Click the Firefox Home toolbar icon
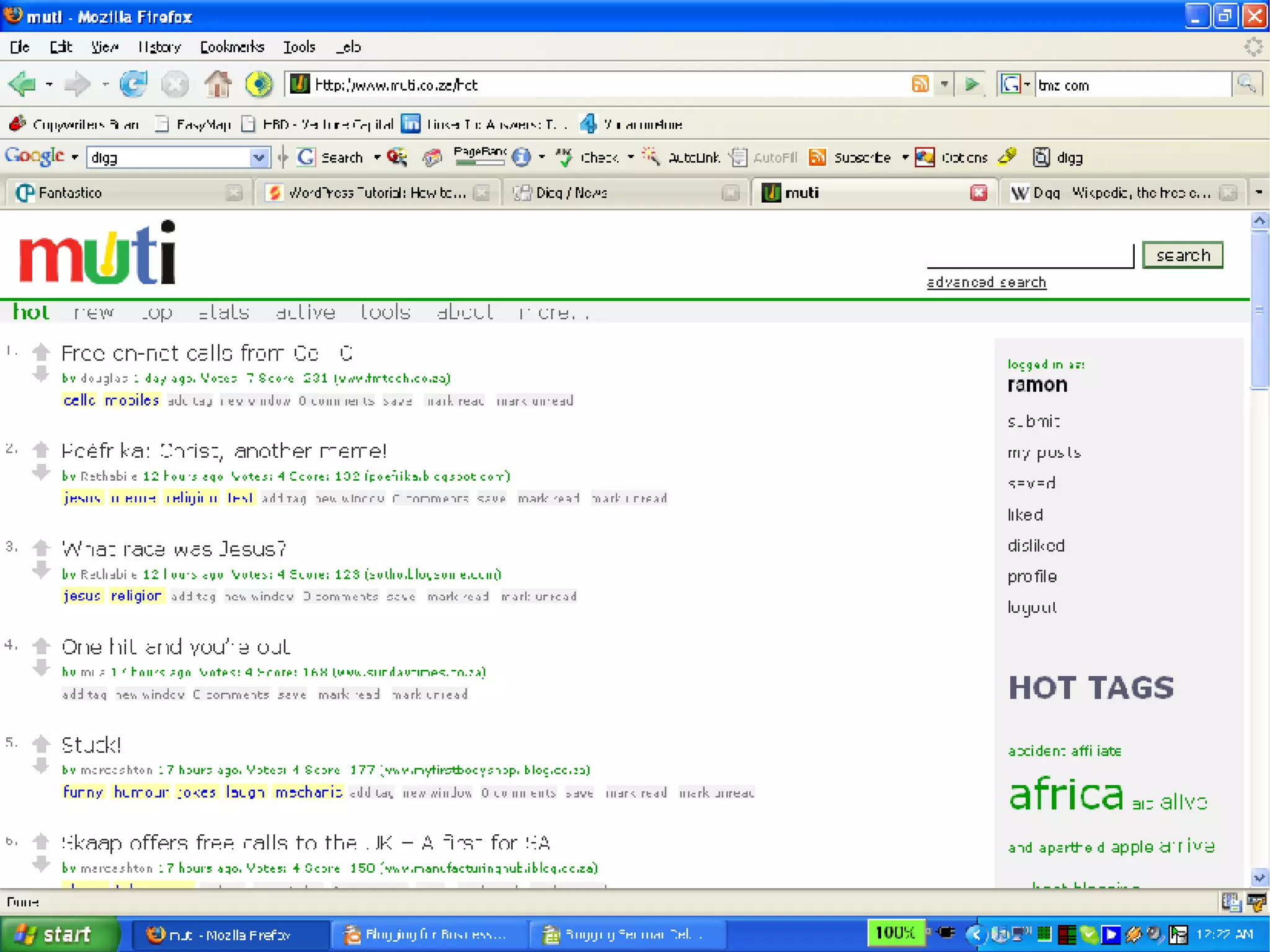The height and width of the screenshot is (952, 1270). click(x=218, y=84)
